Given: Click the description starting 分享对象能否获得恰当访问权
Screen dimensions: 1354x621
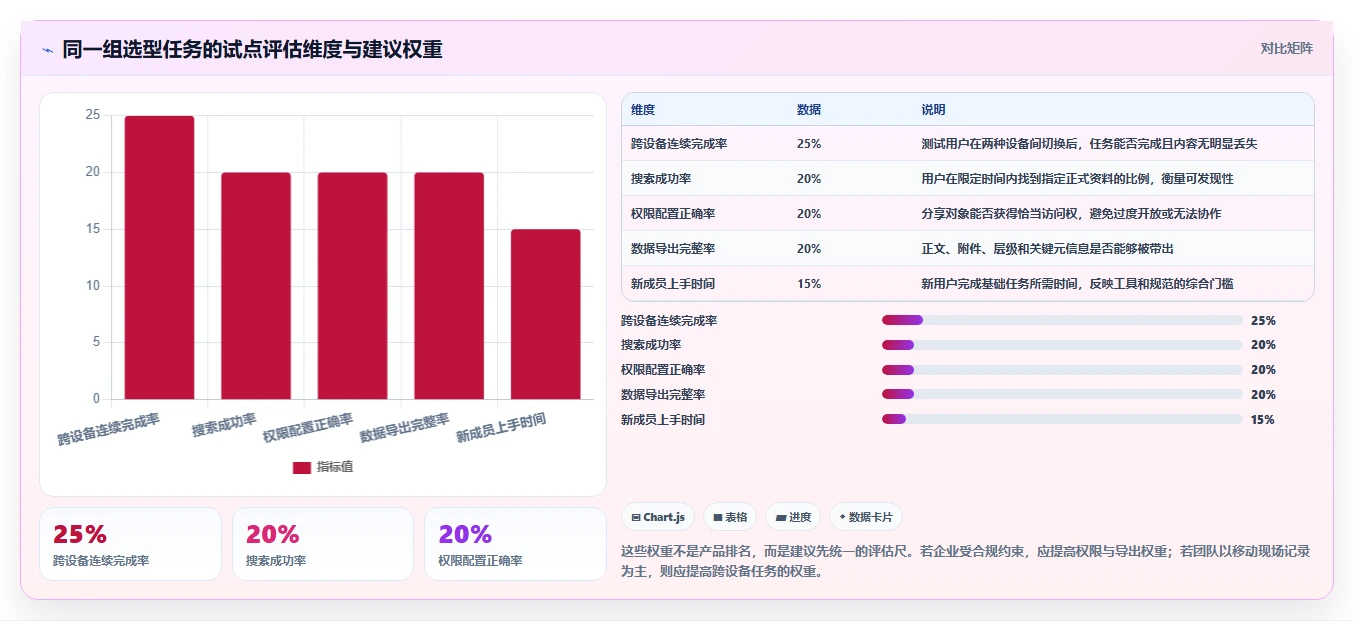Looking at the screenshot, I should (1071, 214).
